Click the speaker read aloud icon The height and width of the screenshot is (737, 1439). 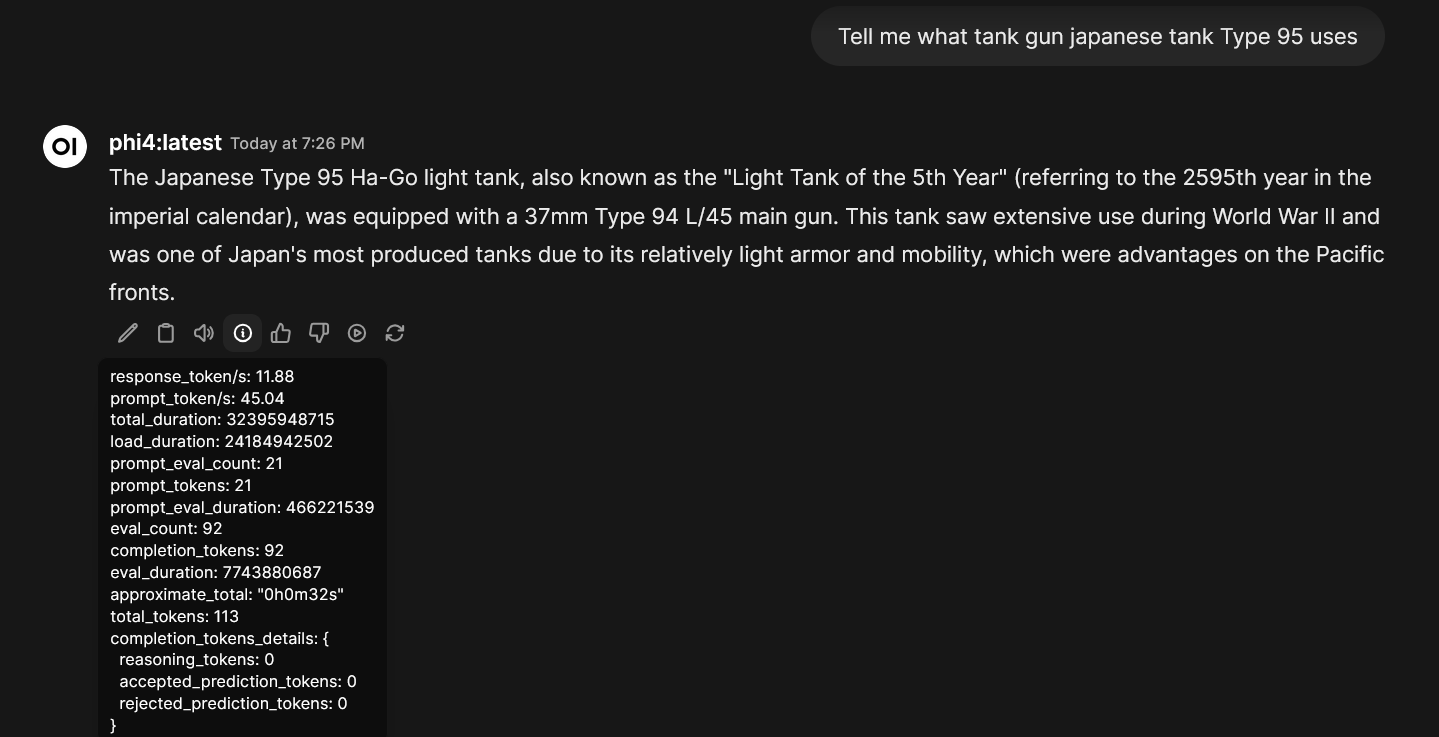[204, 333]
